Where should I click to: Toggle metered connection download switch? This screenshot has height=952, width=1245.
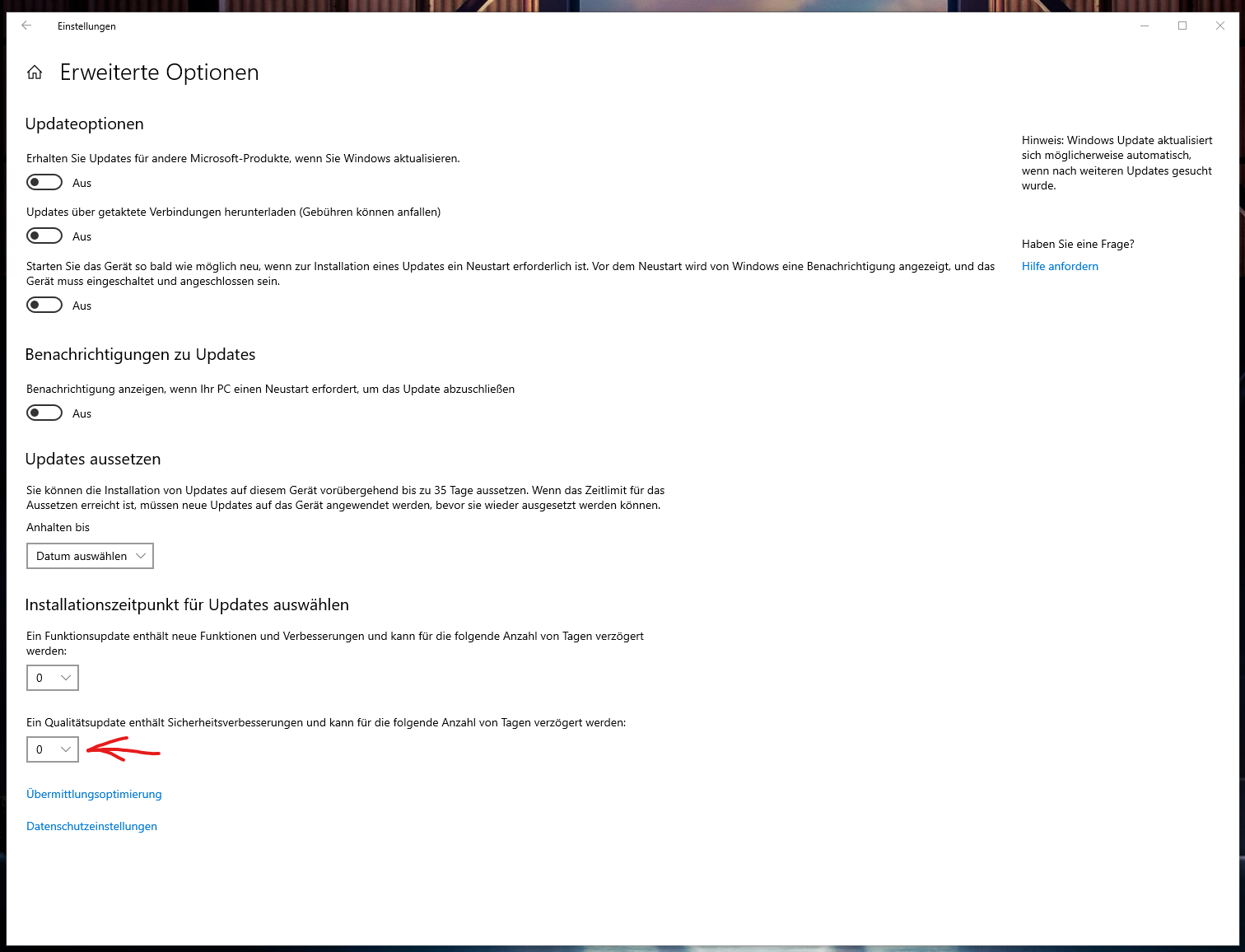click(x=44, y=236)
